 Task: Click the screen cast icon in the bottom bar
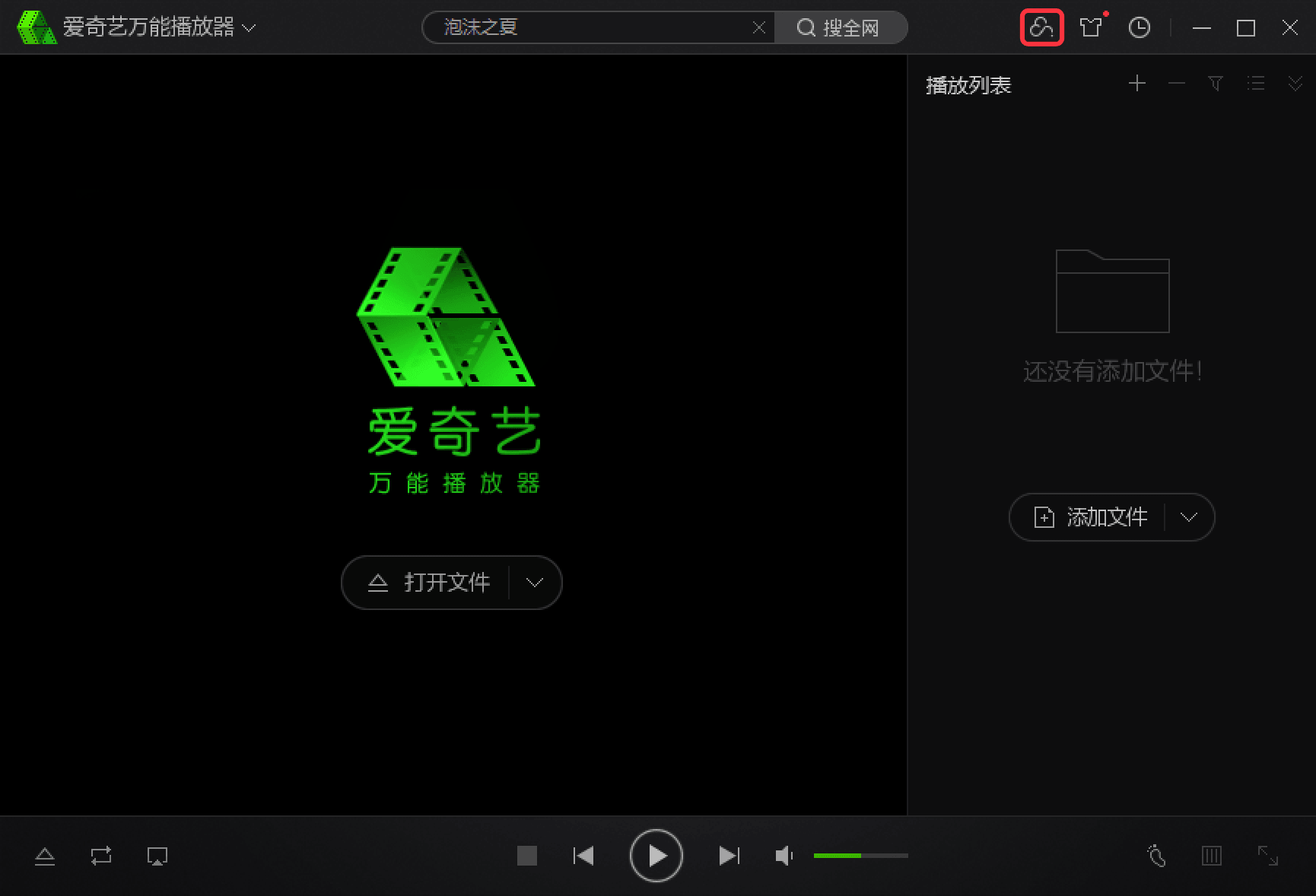pos(157,856)
